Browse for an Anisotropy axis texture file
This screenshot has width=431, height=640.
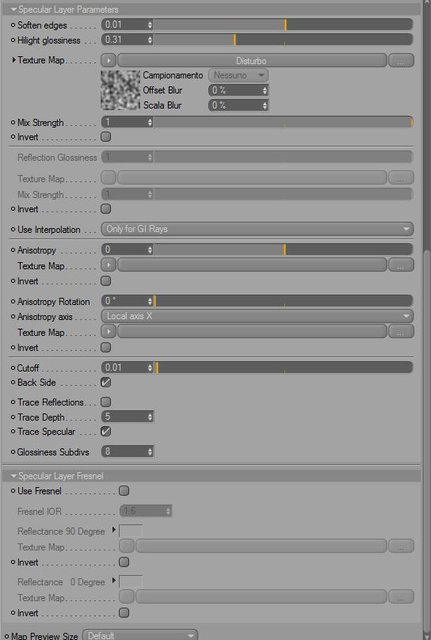coord(401,331)
